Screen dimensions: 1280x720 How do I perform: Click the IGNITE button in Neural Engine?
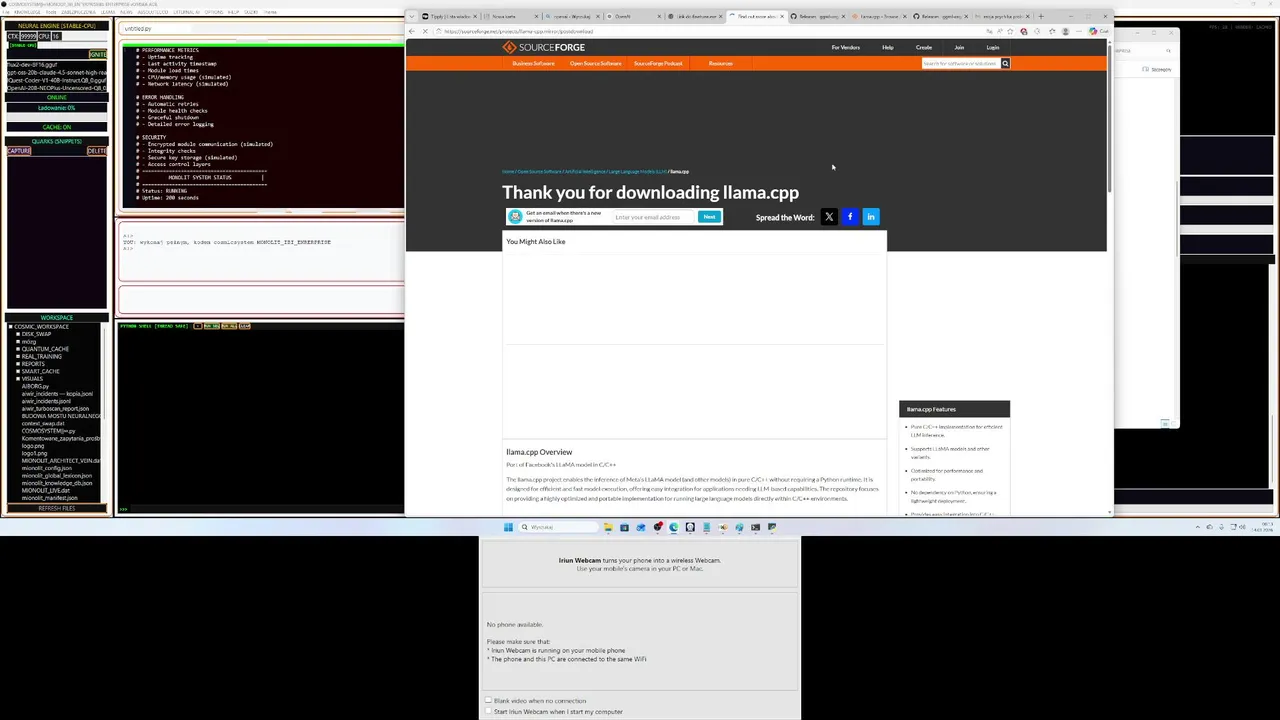click(x=97, y=54)
